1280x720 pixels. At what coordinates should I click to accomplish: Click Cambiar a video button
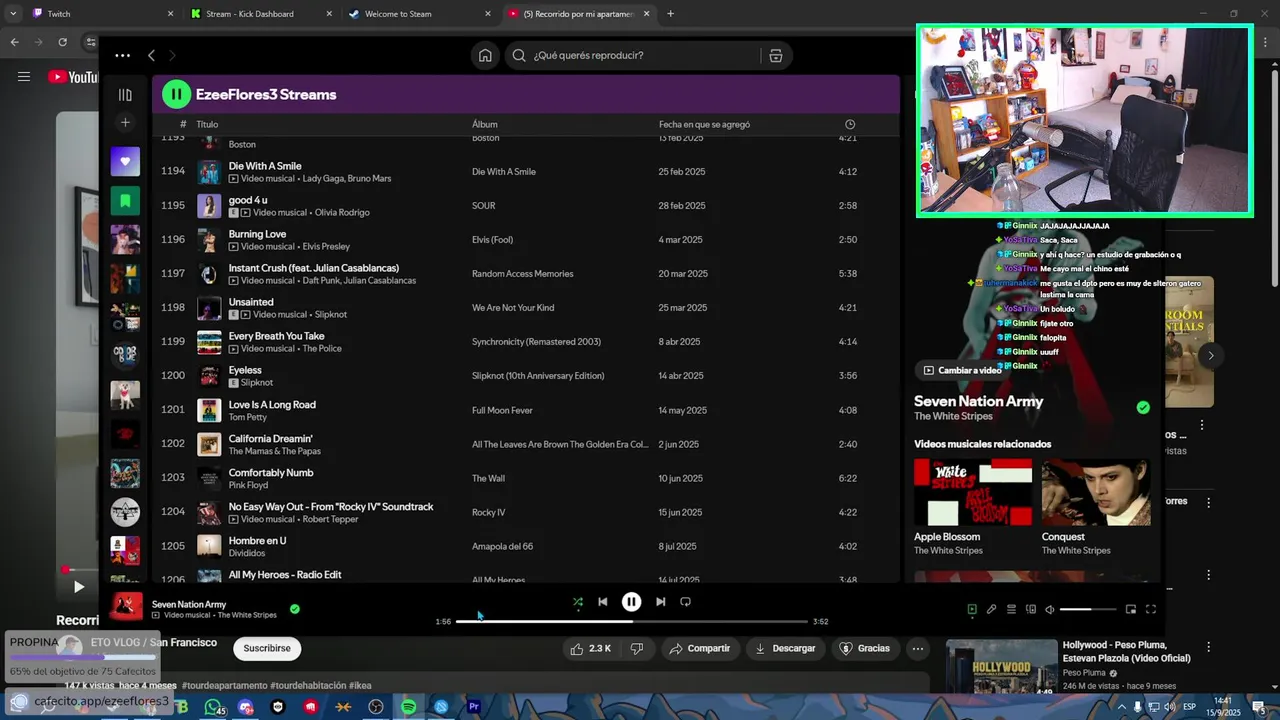point(962,370)
